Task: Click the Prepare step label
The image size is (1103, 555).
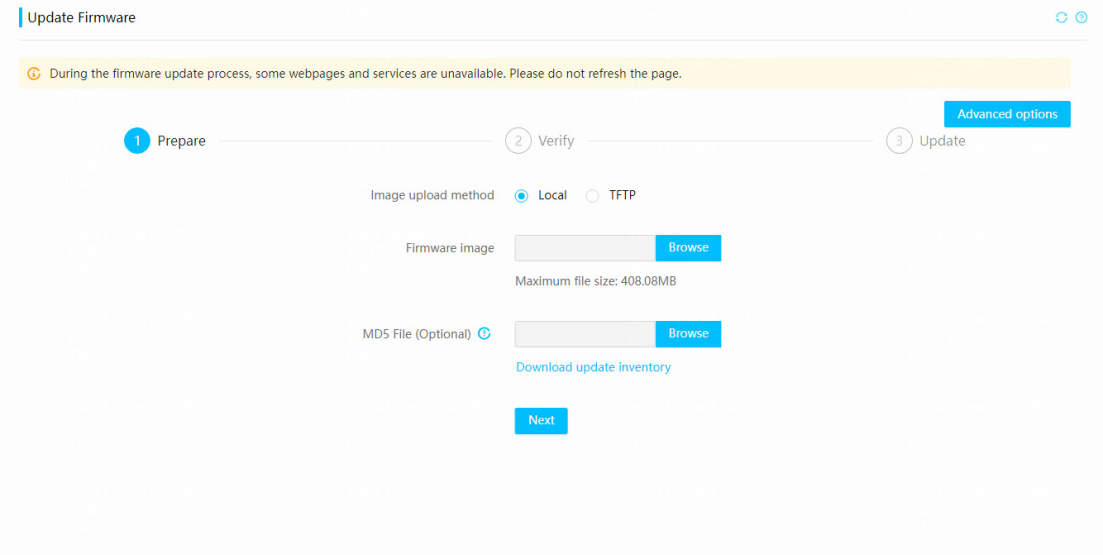Action: (x=181, y=141)
